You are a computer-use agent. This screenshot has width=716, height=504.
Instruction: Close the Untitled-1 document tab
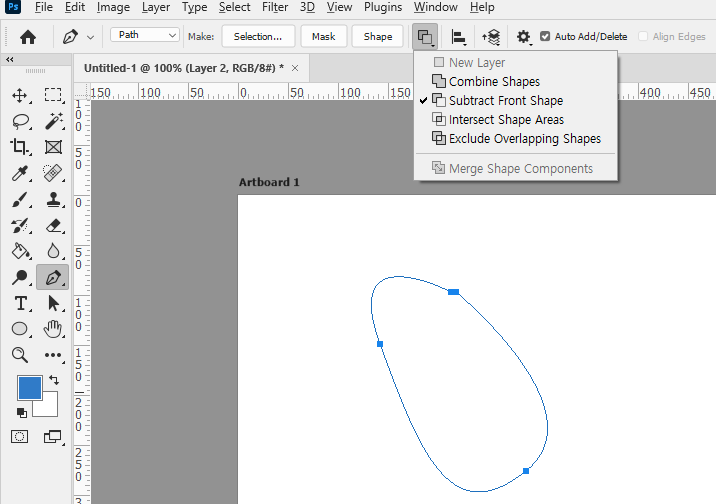(x=295, y=68)
